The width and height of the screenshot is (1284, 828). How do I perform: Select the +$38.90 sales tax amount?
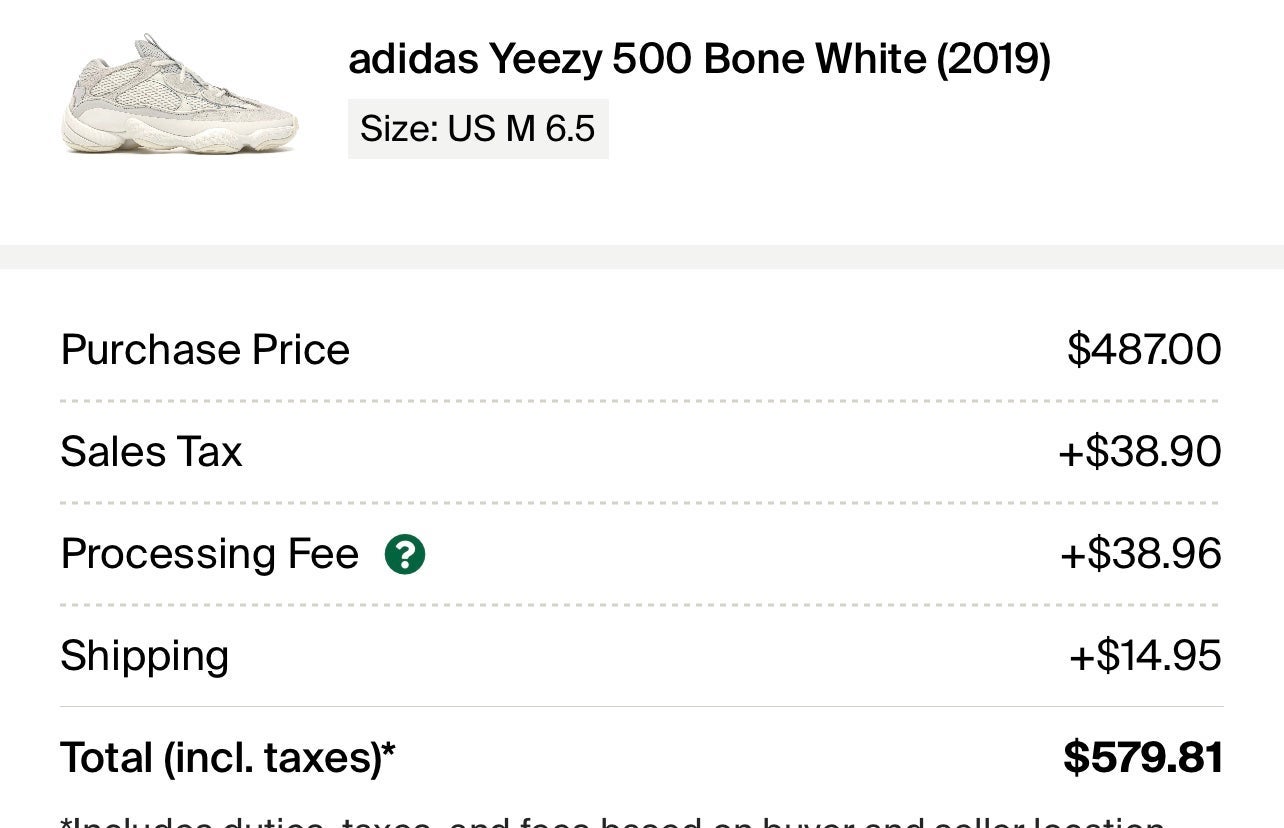point(1140,452)
